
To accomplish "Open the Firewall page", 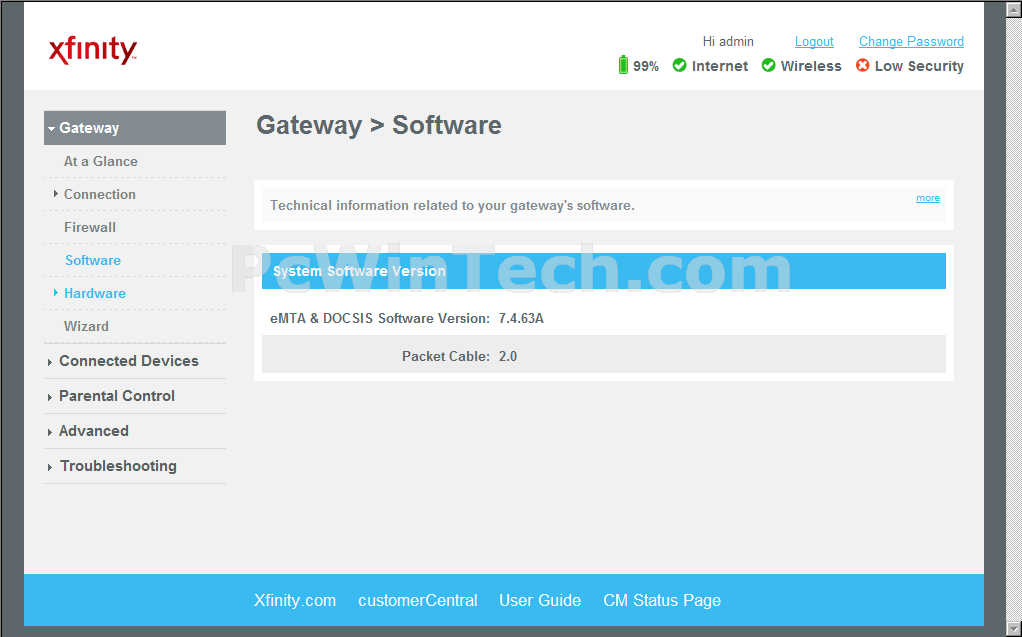I will point(90,227).
